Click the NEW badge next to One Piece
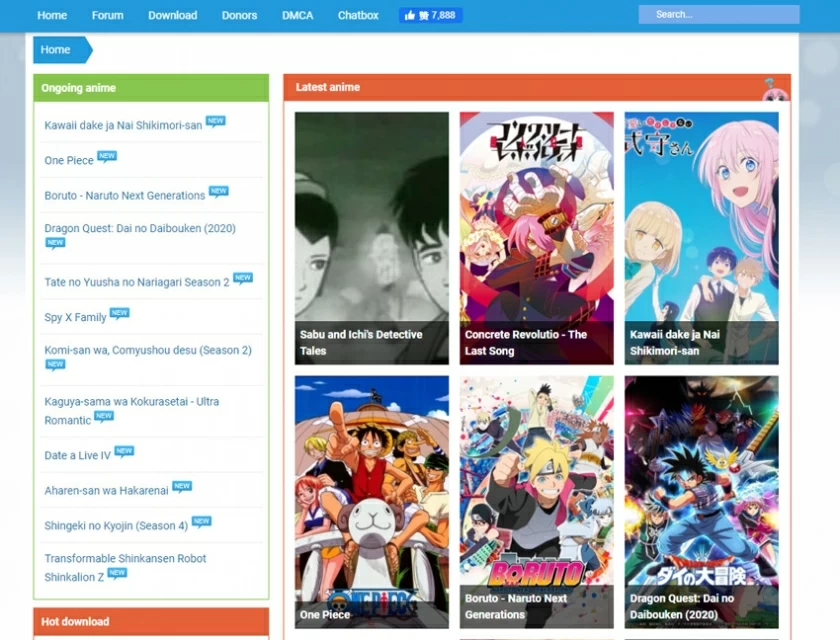Image resolution: width=840 pixels, height=640 pixels. click(x=107, y=155)
